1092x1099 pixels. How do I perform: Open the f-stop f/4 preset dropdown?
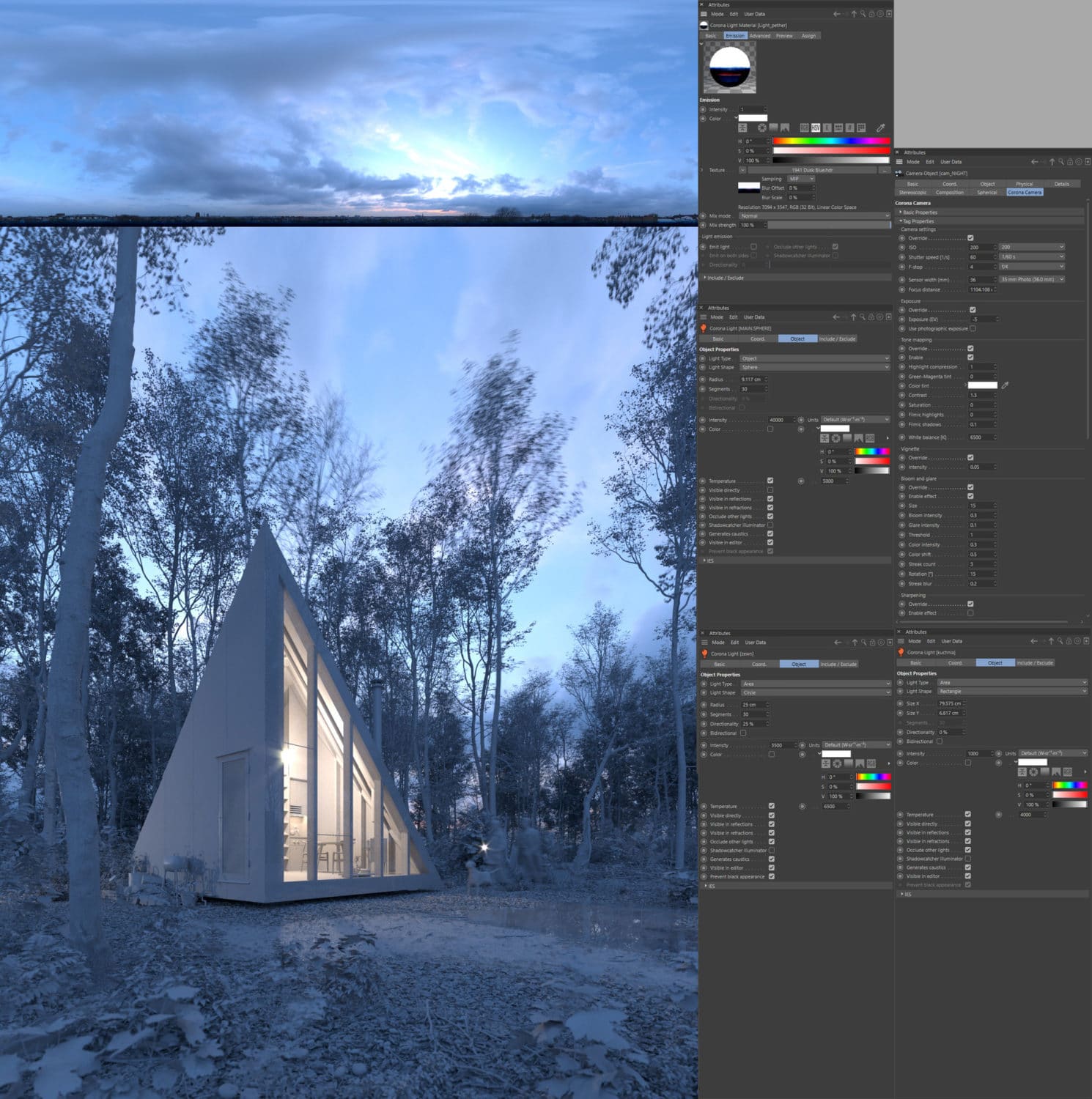[x=1032, y=266]
